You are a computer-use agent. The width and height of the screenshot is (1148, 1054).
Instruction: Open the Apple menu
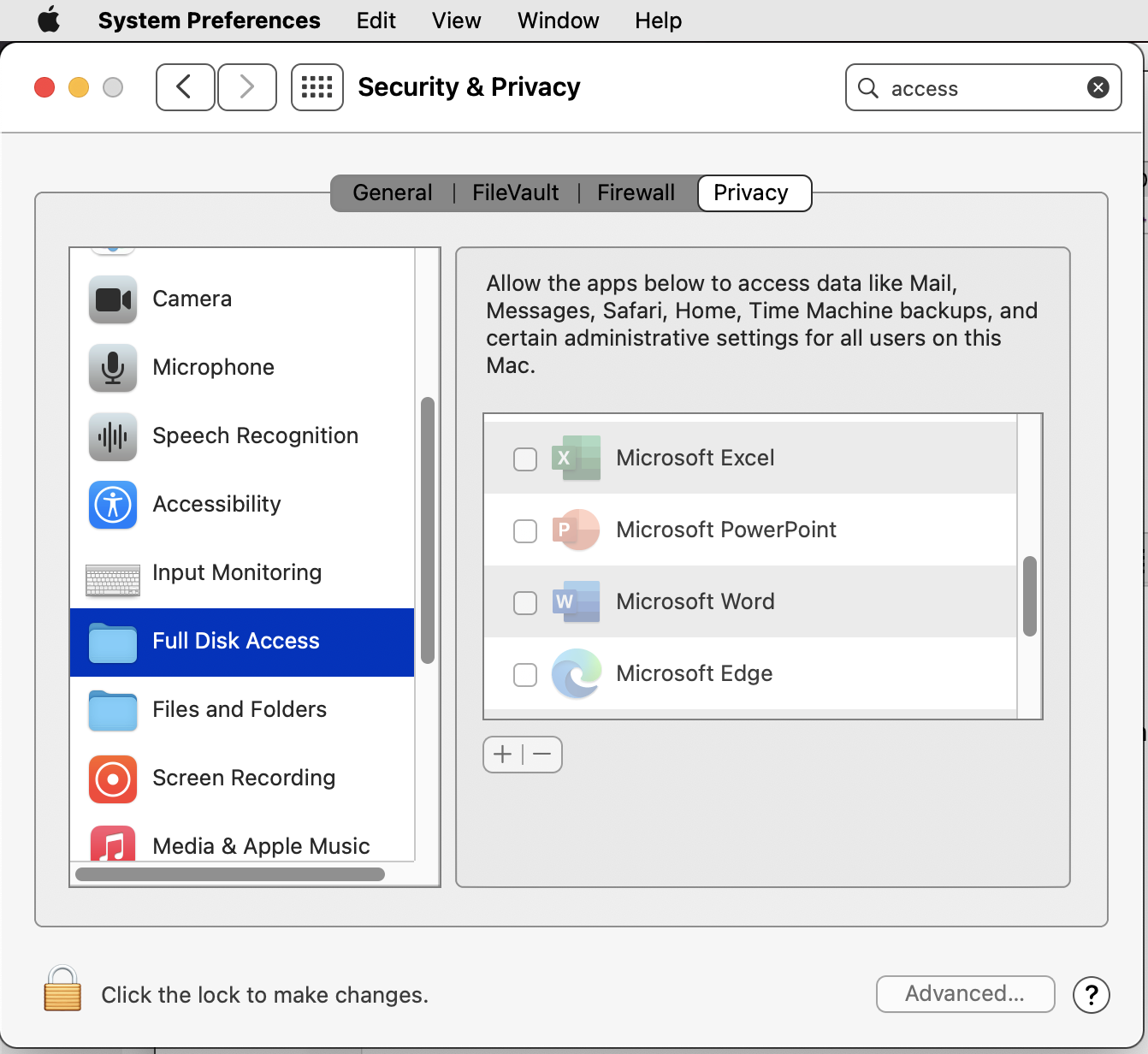49,20
